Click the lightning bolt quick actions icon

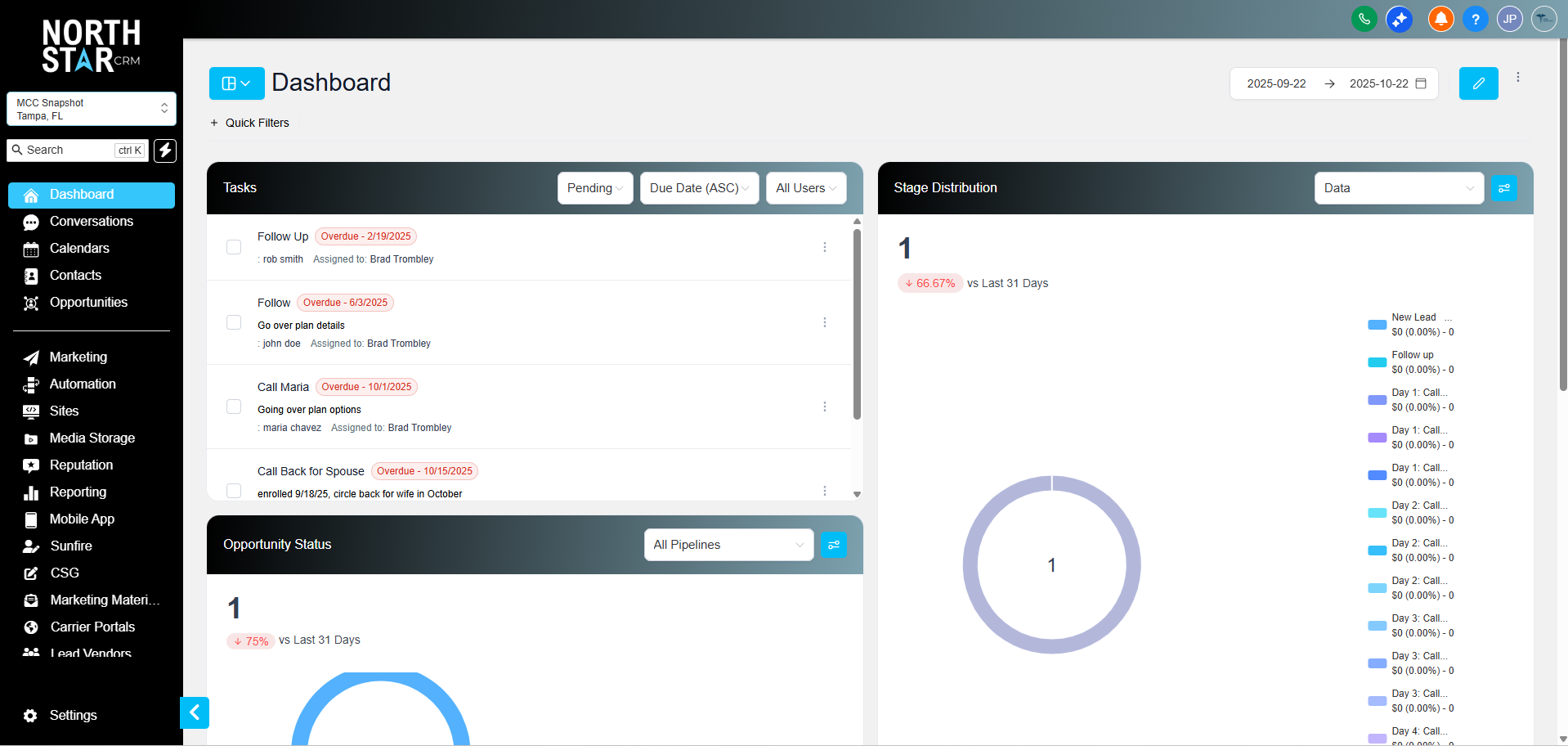point(164,151)
